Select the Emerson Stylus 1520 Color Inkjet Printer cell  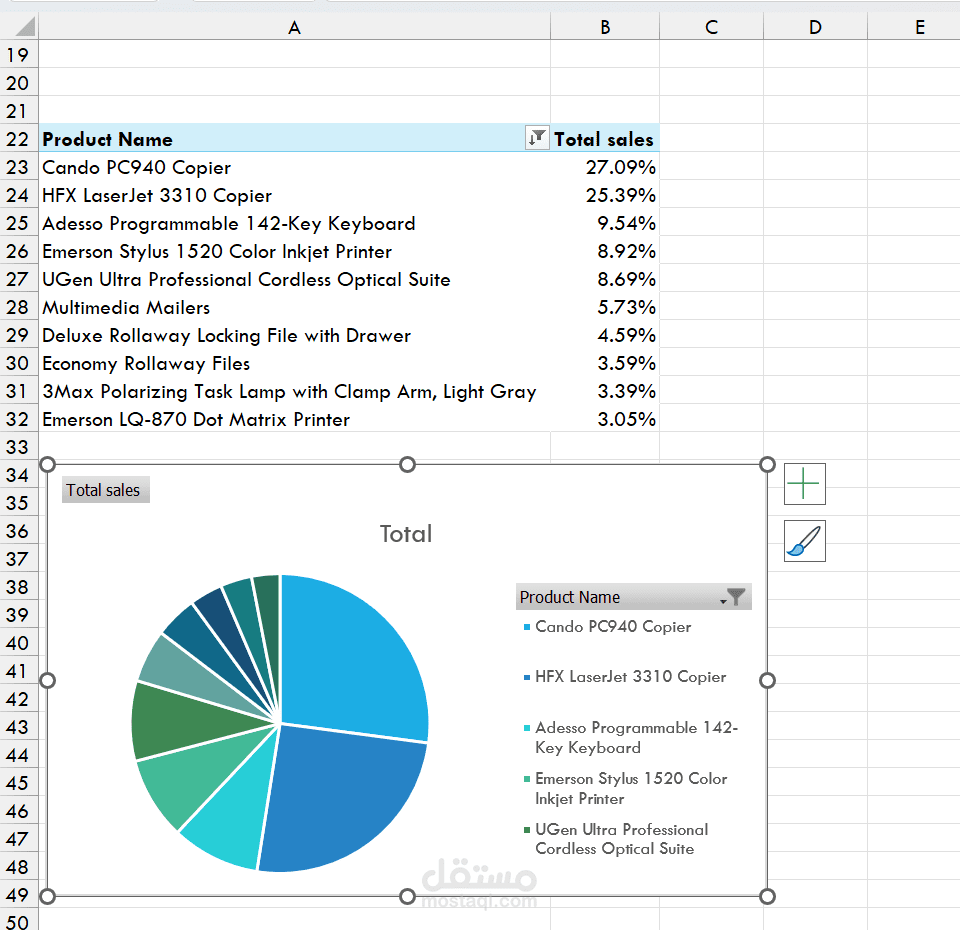pos(294,252)
